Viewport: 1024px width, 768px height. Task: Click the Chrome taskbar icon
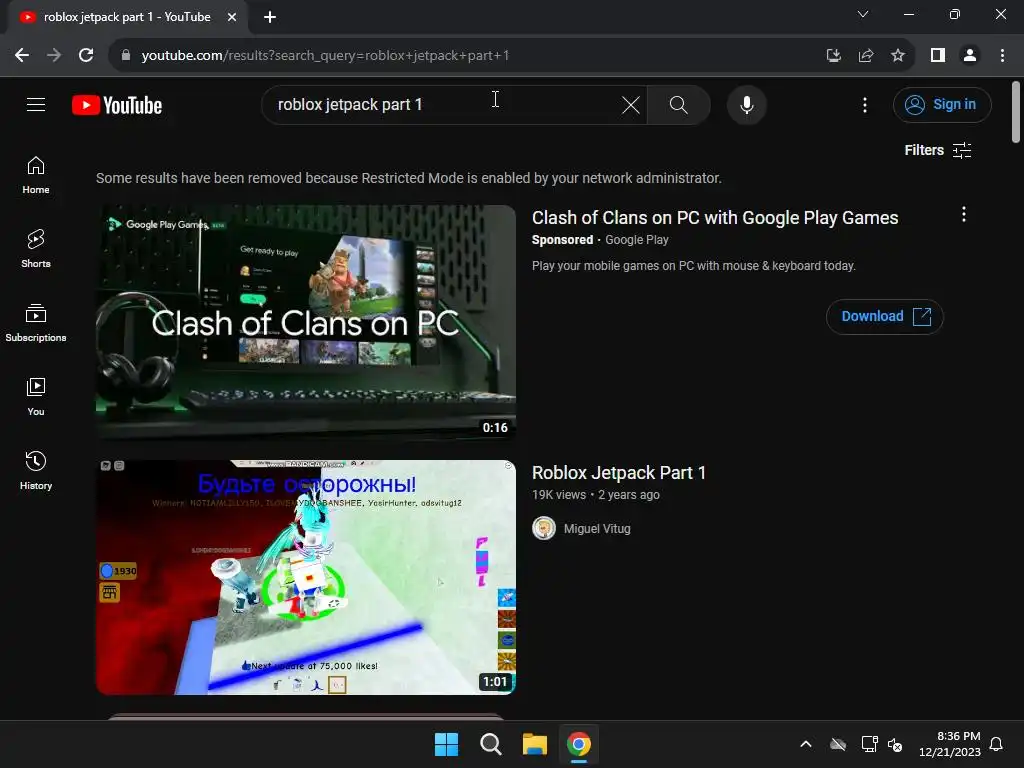(579, 744)
